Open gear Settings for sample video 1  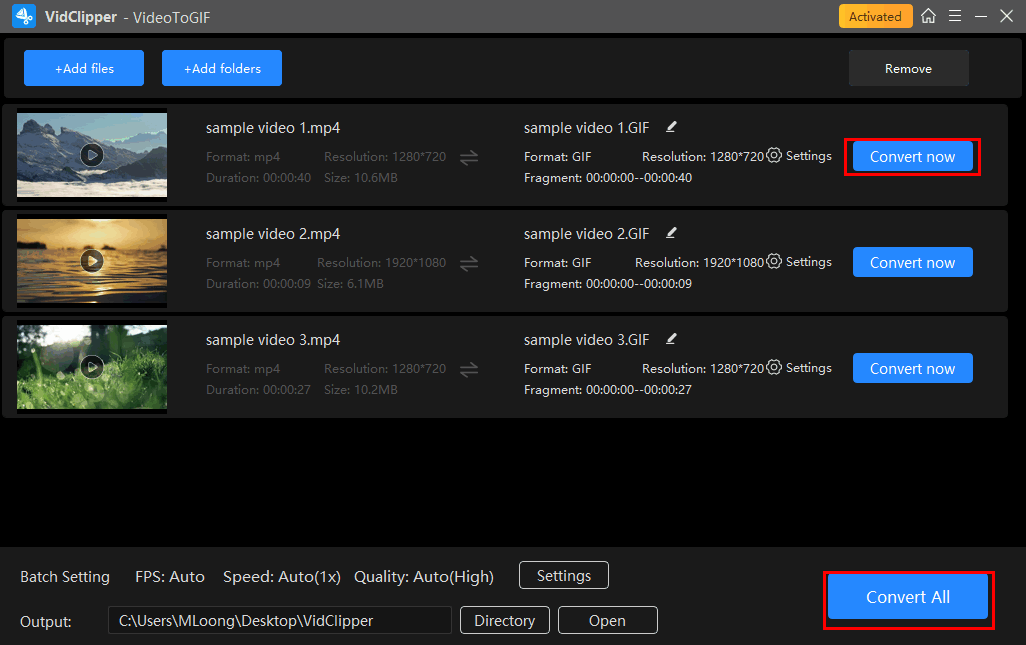(799, 156)
